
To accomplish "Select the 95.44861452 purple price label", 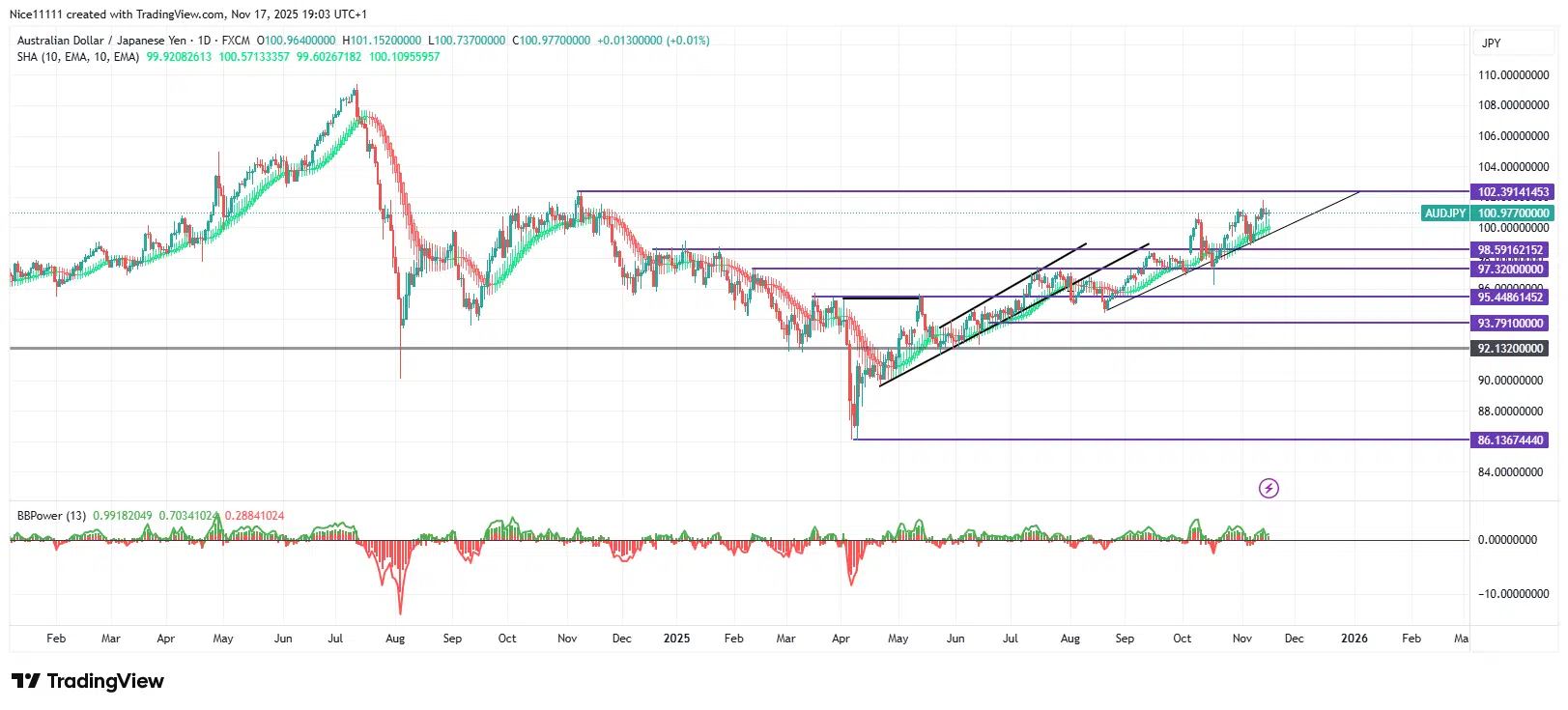I will point(1510,298).
